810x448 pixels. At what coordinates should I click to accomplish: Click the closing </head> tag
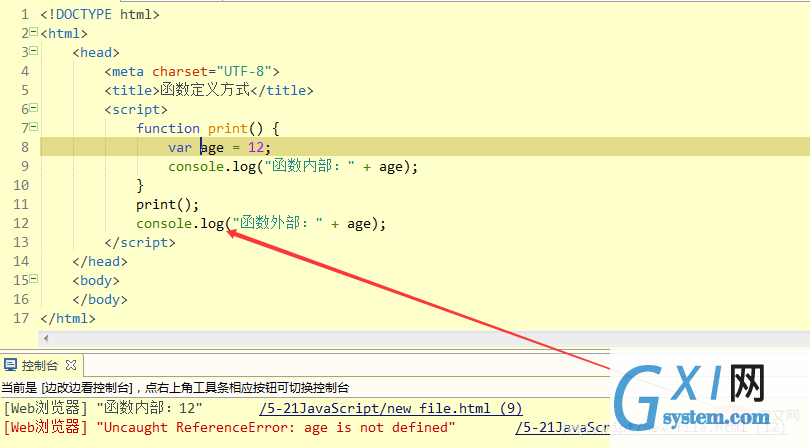pos(100,261)
